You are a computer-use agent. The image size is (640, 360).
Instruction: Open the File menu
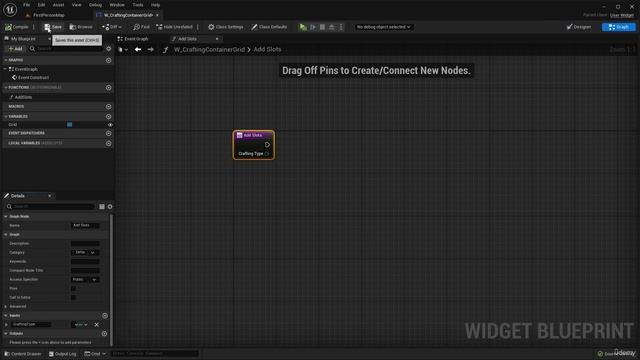[x=27, y=5]
